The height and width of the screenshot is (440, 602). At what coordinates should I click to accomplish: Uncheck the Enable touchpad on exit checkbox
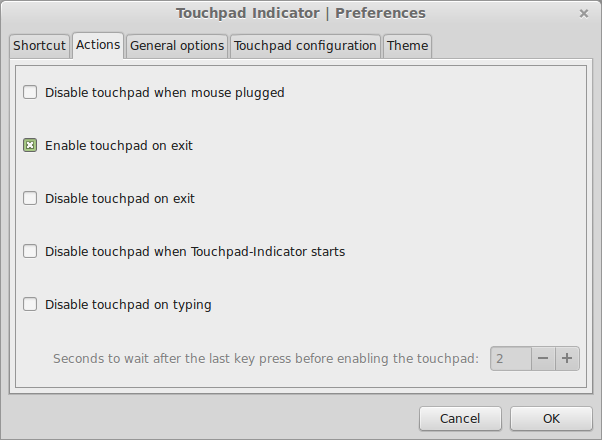(30, 146)
